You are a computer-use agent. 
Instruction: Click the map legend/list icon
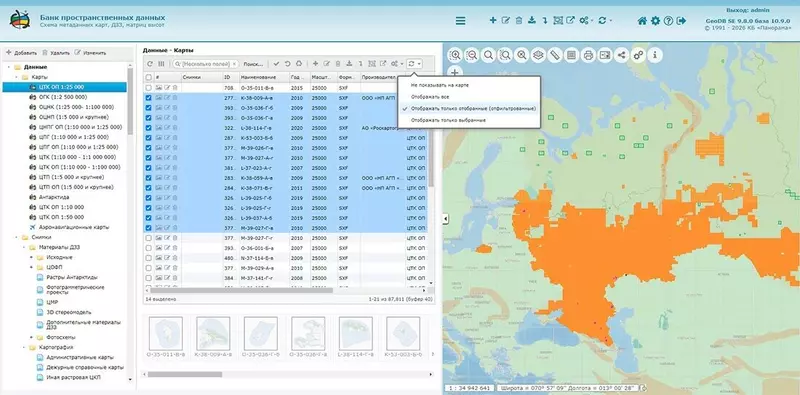571,55
